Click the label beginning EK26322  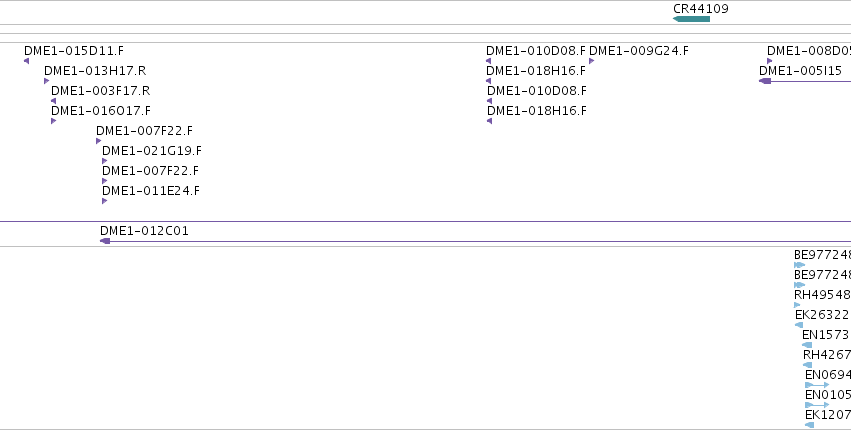tap(822, 315)
